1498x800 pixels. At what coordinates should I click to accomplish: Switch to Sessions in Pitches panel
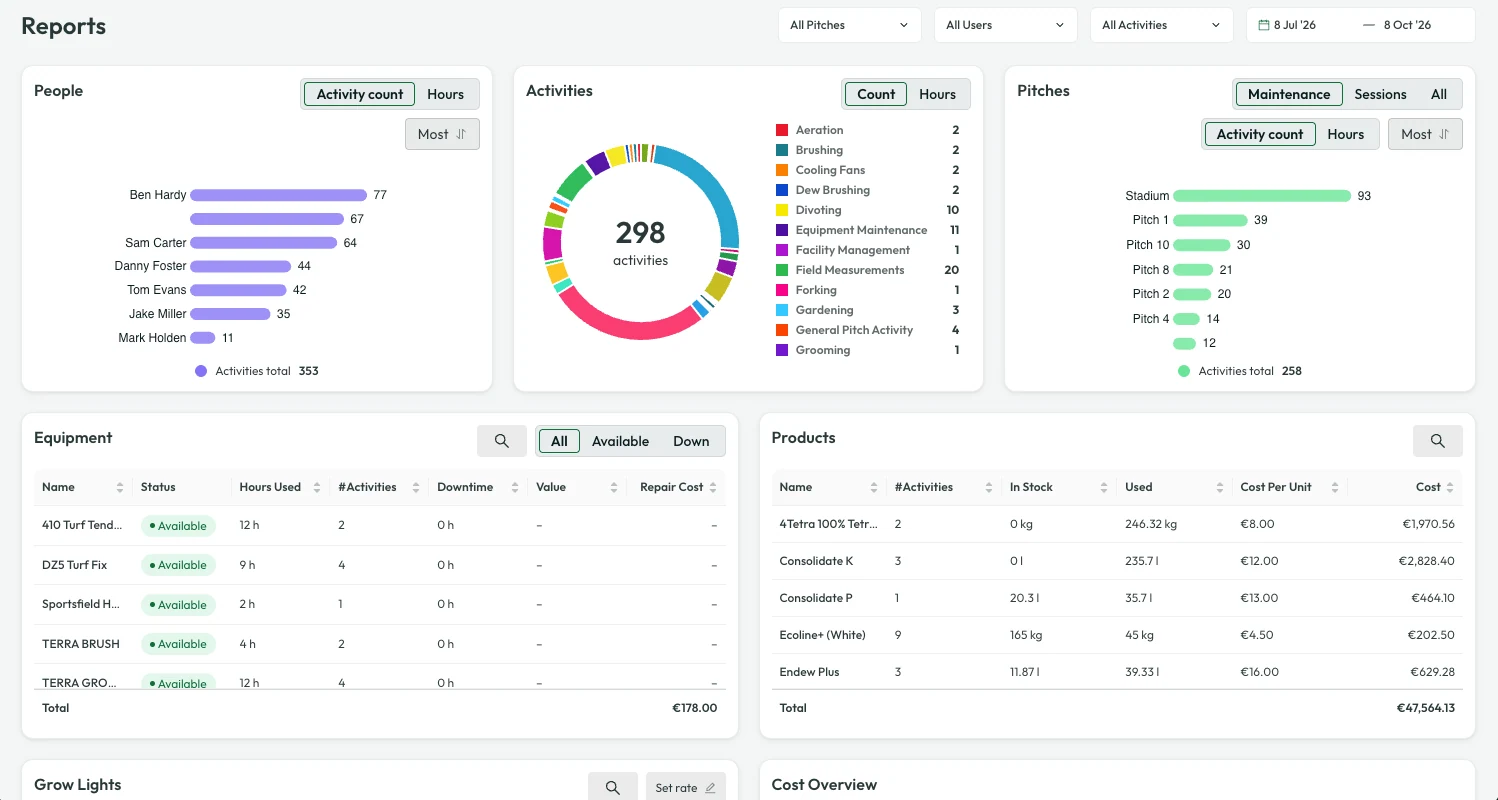point(1380,94)
